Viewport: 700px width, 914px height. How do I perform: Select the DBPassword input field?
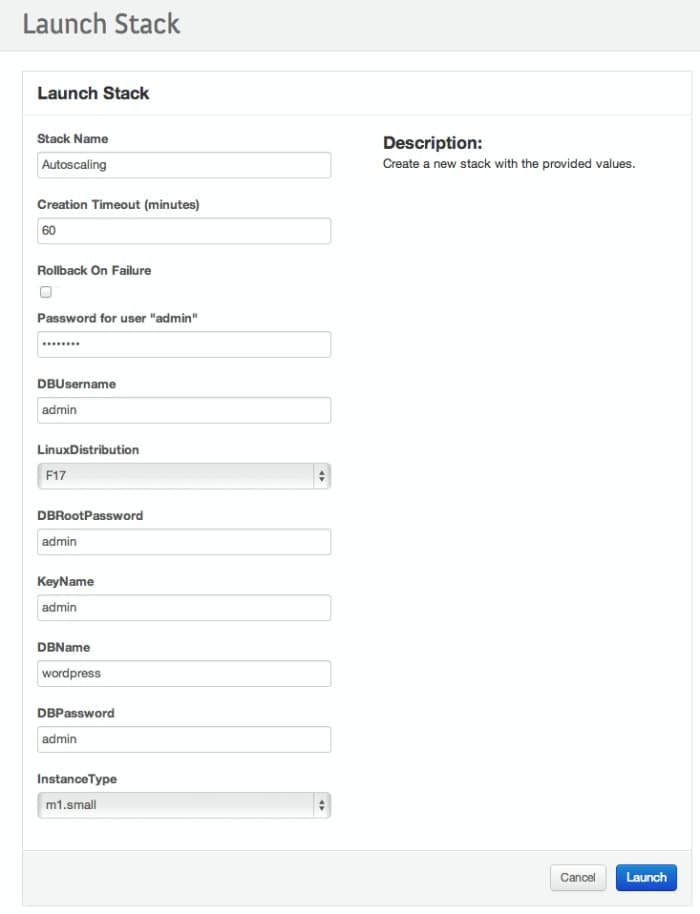point(183,740)
